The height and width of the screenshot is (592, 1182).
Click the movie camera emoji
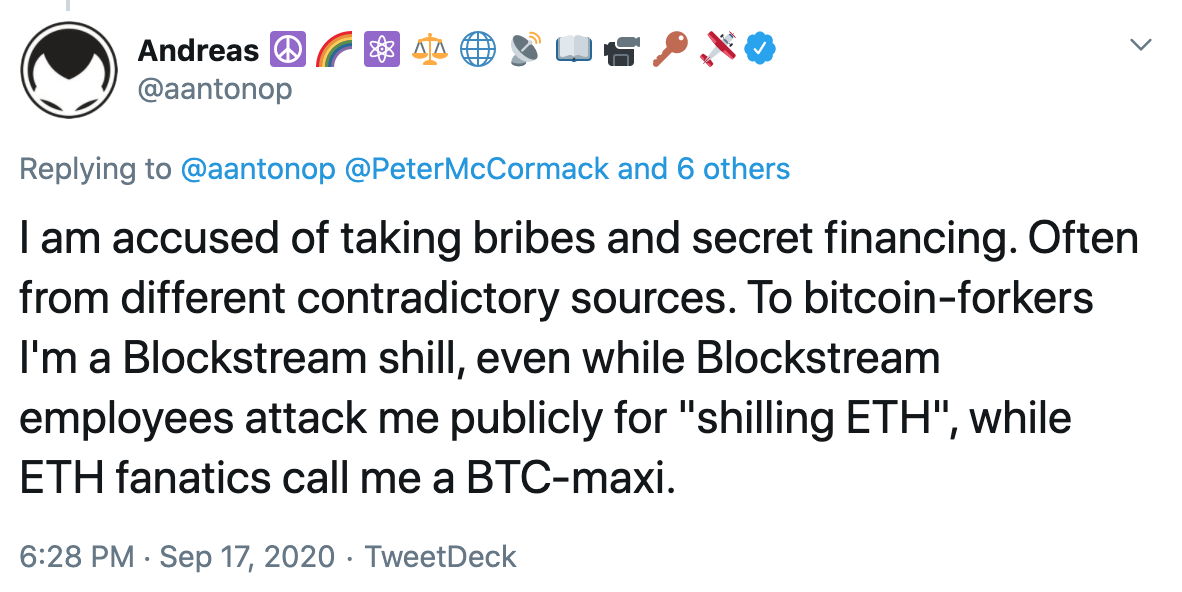621,50
